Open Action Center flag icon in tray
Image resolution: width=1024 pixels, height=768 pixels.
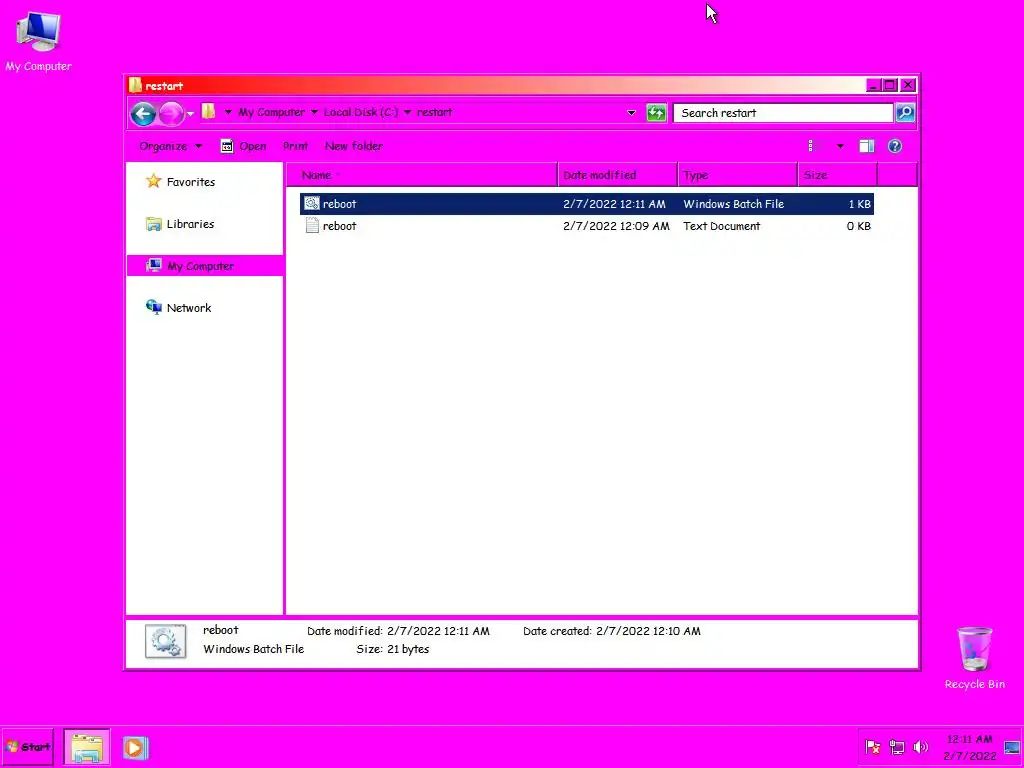[x=872, y=746]
